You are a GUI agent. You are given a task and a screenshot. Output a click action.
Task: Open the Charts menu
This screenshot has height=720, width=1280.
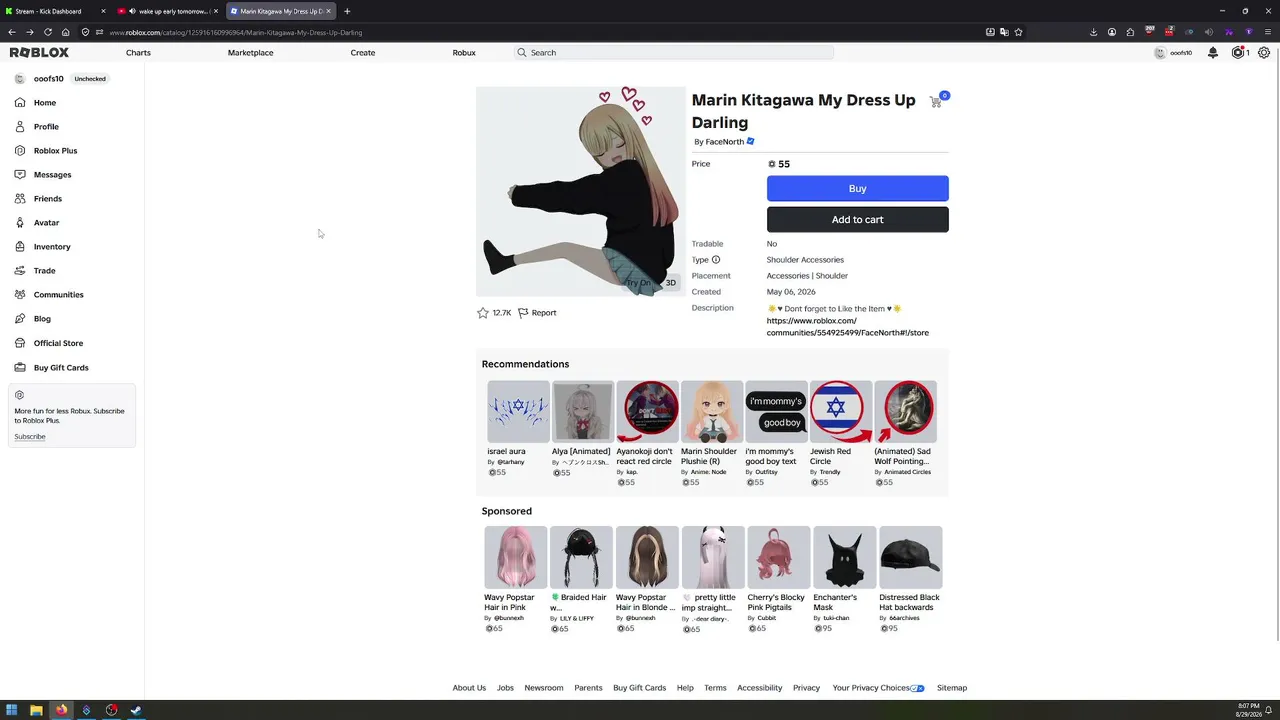click(x=138, y=52)
